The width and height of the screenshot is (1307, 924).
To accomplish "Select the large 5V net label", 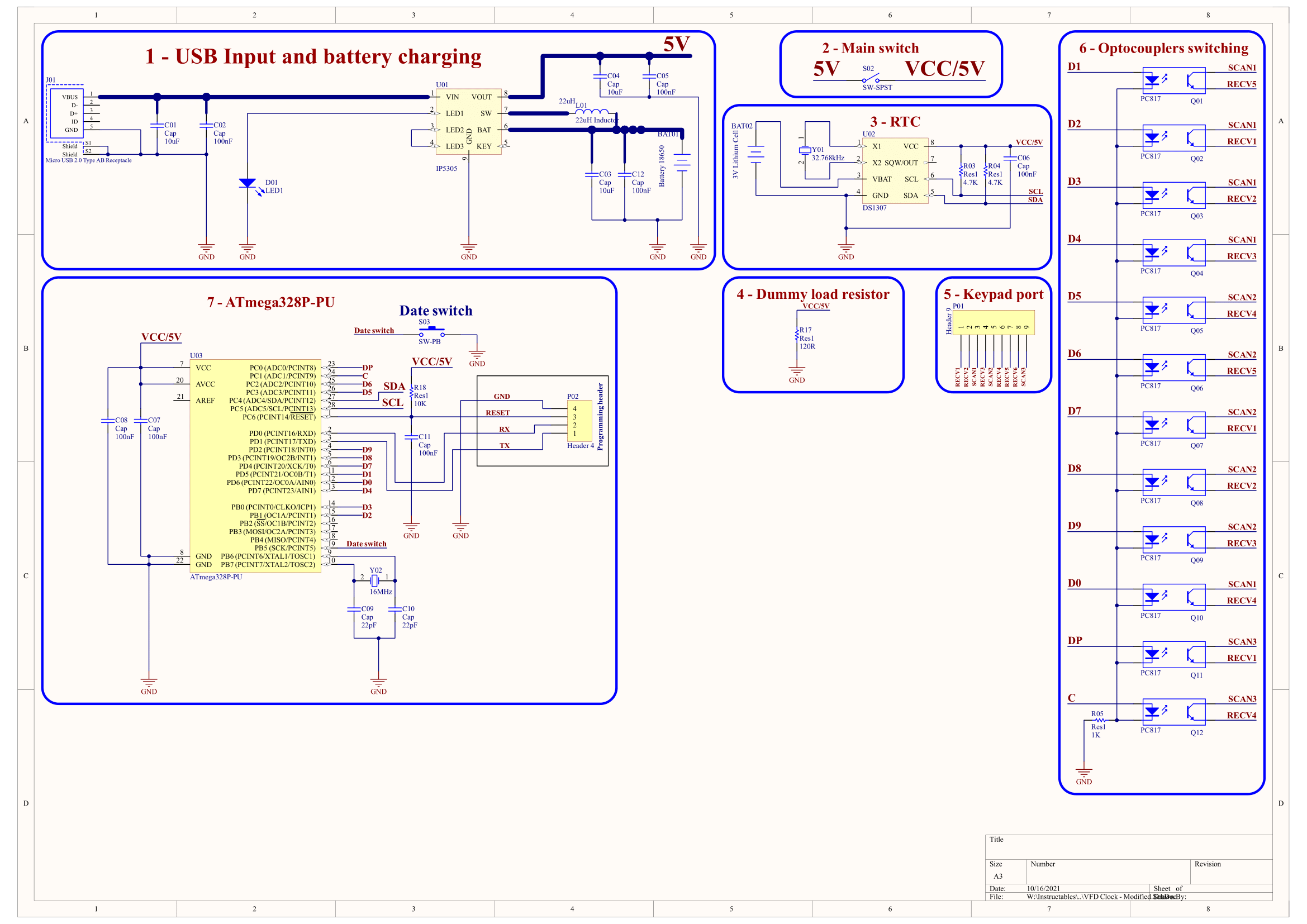I will [676, 44].
